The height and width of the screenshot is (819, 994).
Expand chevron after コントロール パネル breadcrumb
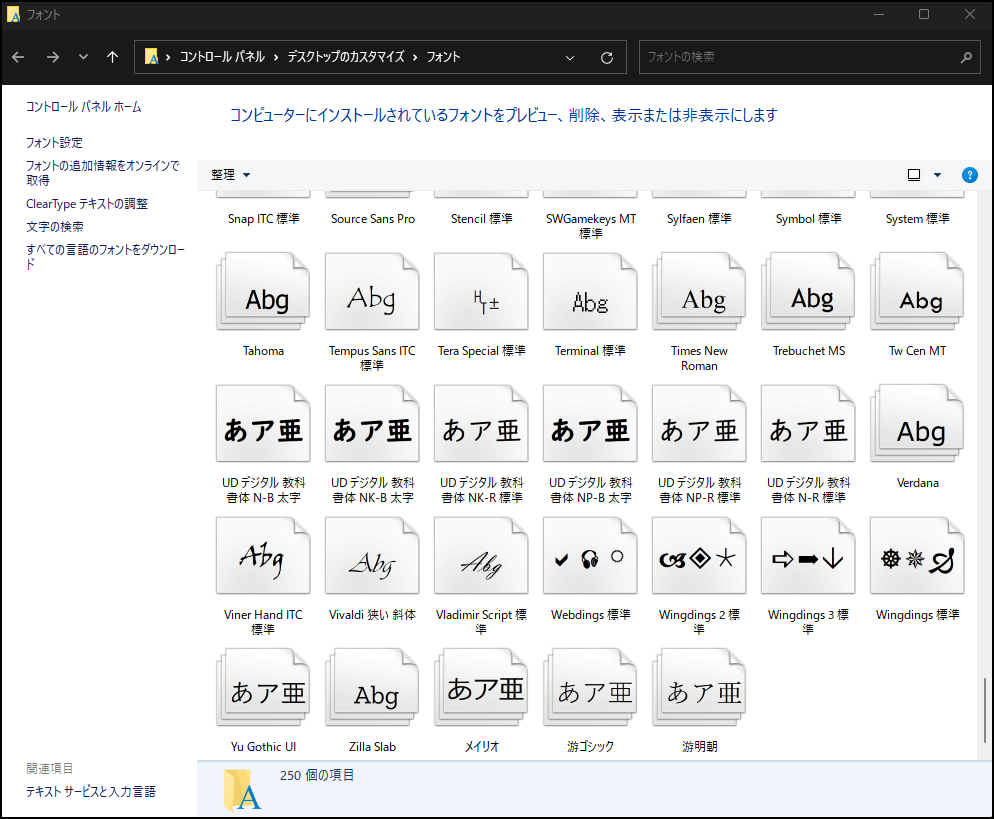click(x=276, y=57)
